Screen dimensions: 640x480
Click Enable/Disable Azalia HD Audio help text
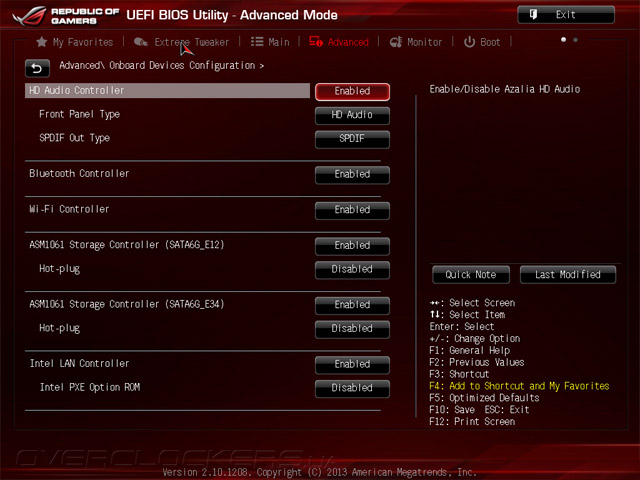(505, 89)
